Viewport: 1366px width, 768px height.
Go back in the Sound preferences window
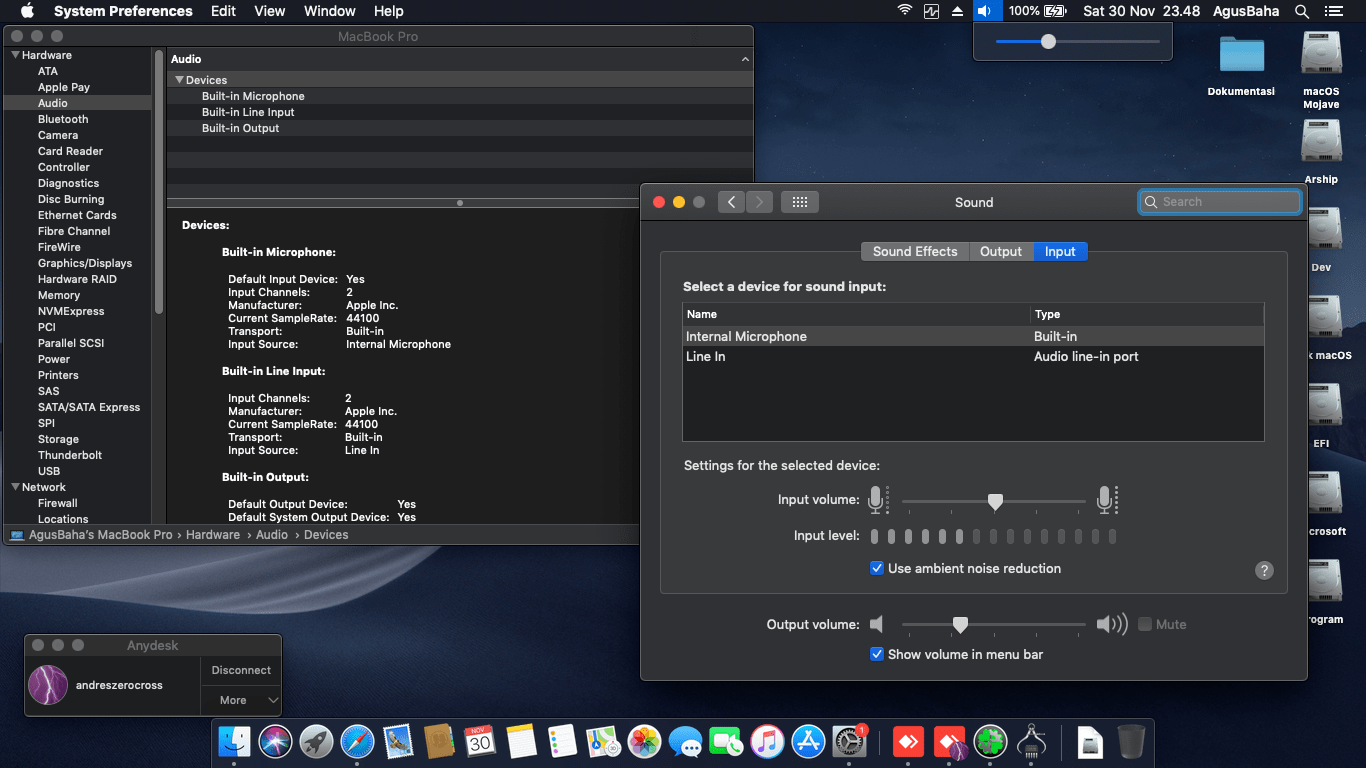click(731, 202)
